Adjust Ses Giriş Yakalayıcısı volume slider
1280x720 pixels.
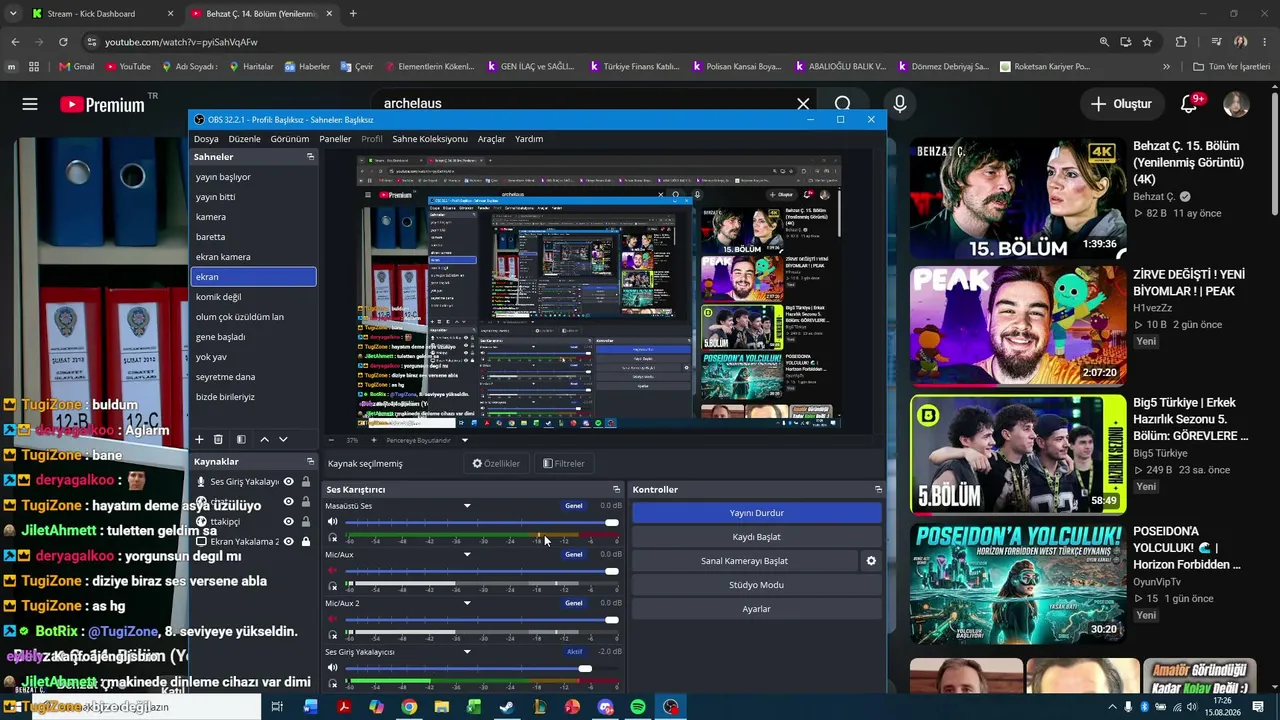point(482,668)
